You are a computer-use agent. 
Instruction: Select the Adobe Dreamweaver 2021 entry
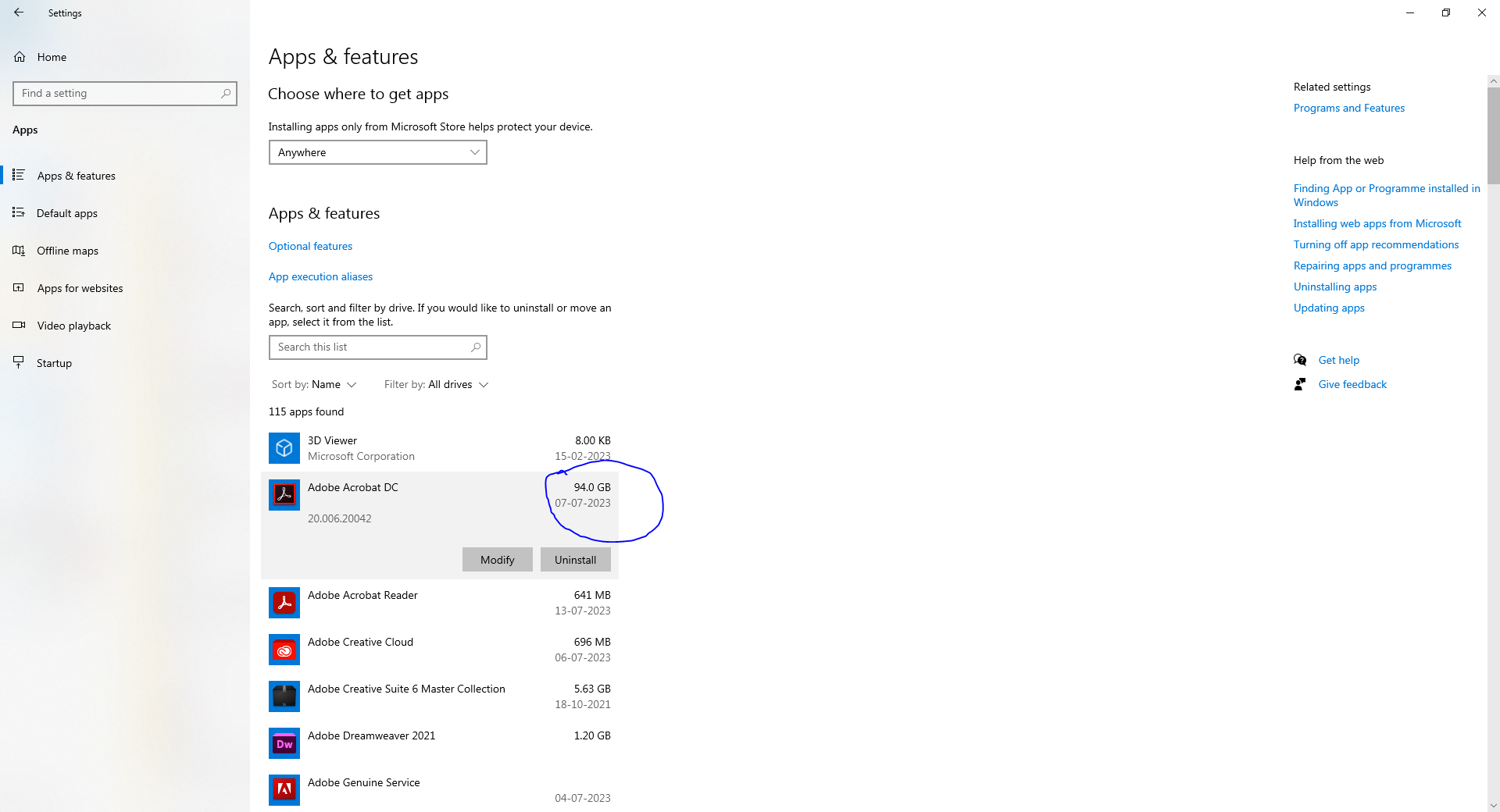click(440, 743)
